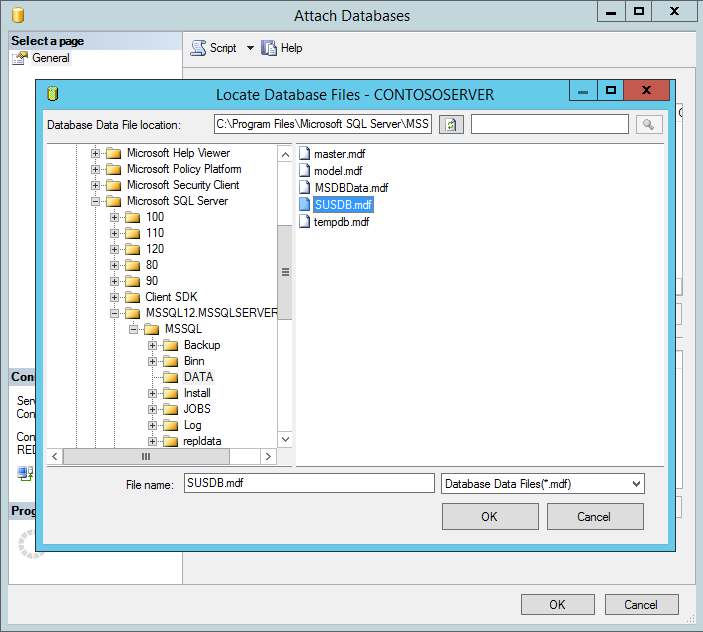Expand the Microsoft Policy Platform folder
Viewport: 703px width, 632px height.
coord(95,169)
